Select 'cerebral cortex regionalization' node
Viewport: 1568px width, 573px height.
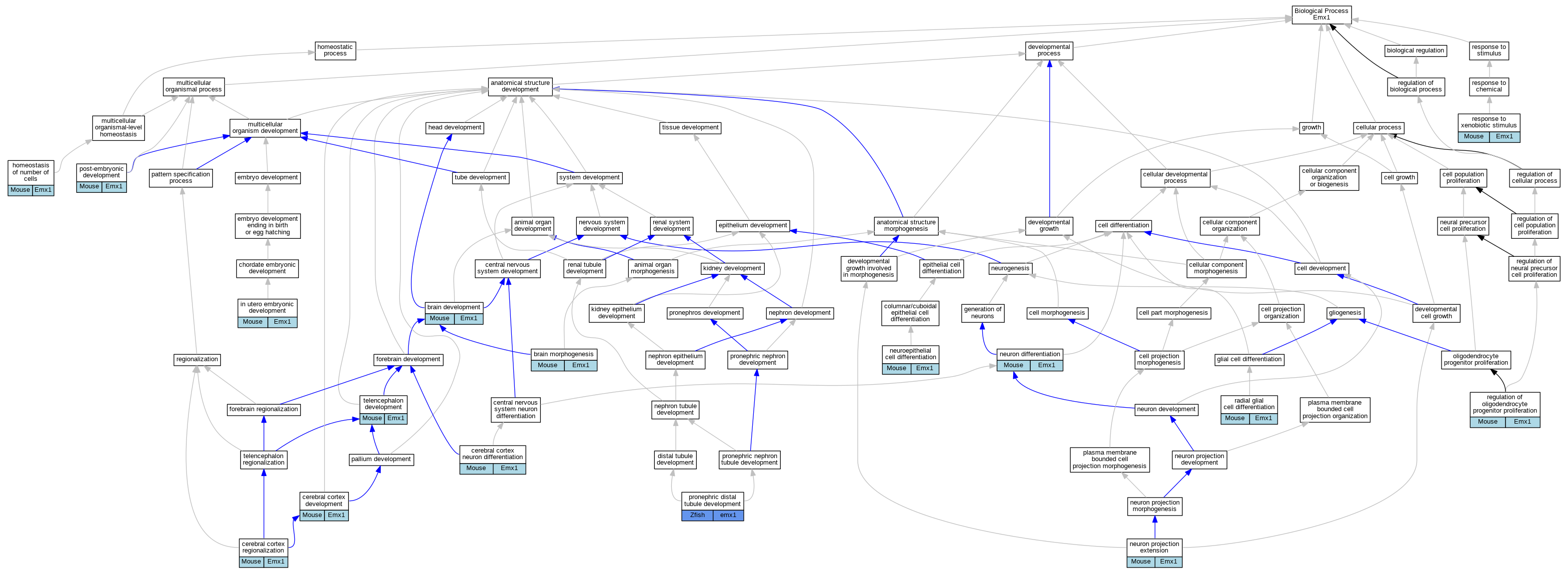263,553
